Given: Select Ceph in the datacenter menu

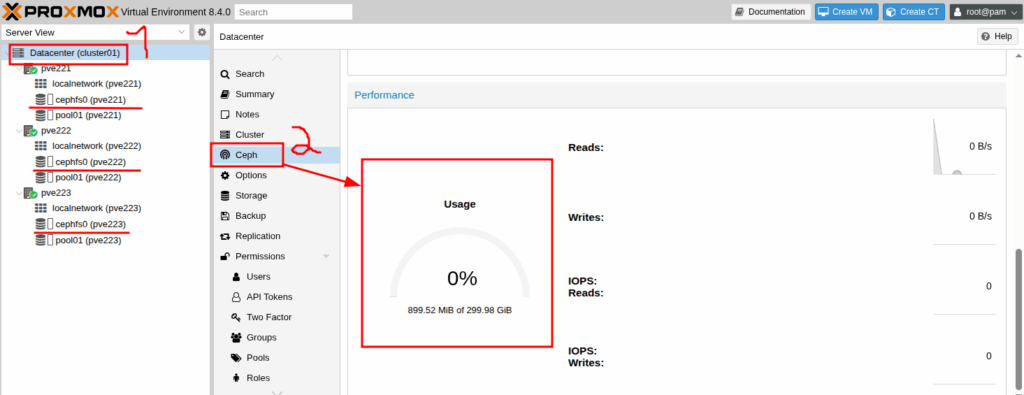Looking at the screenshot, I should tap(246, 155).
